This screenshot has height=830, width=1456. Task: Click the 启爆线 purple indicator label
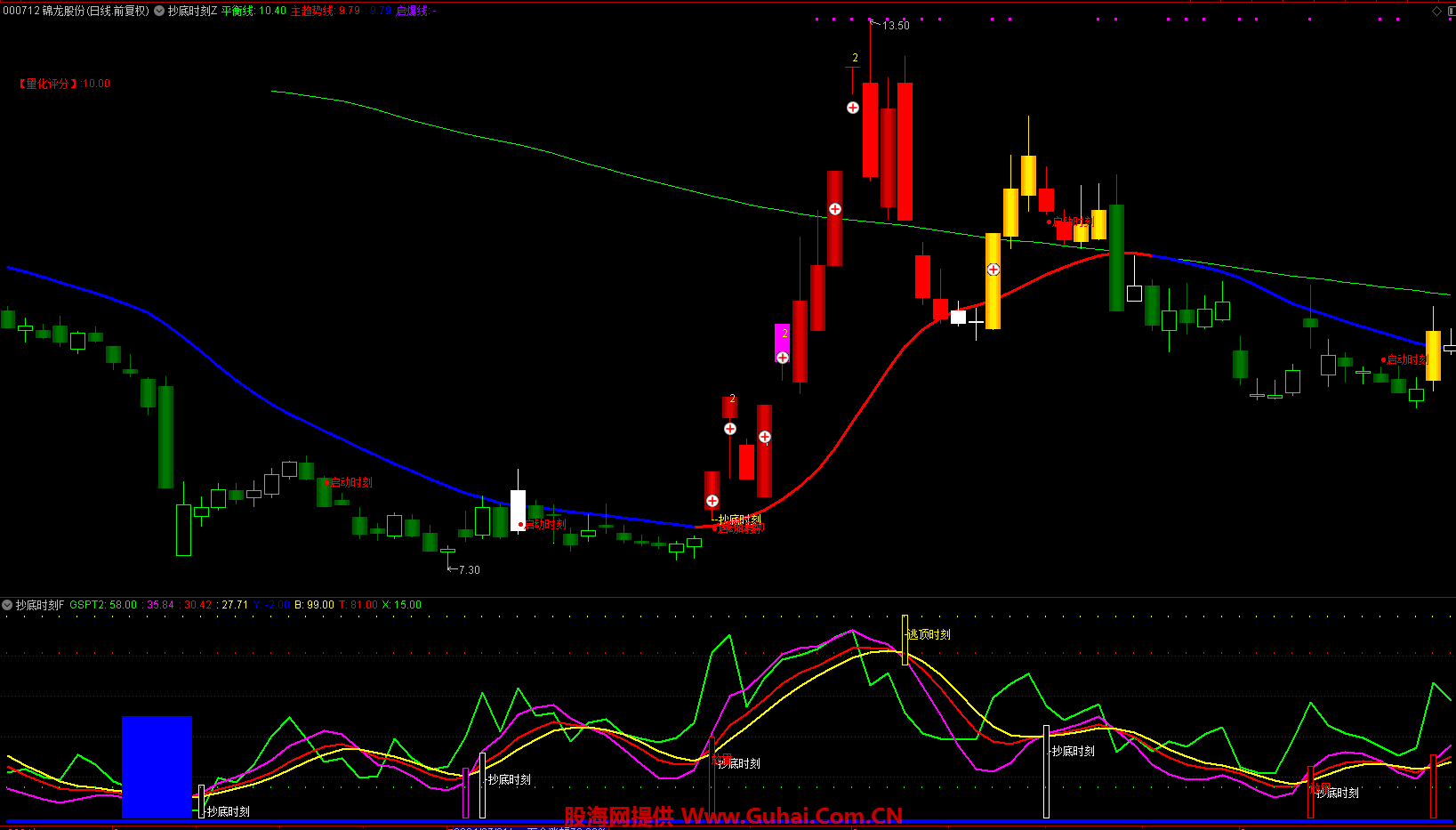pos(415,11)
